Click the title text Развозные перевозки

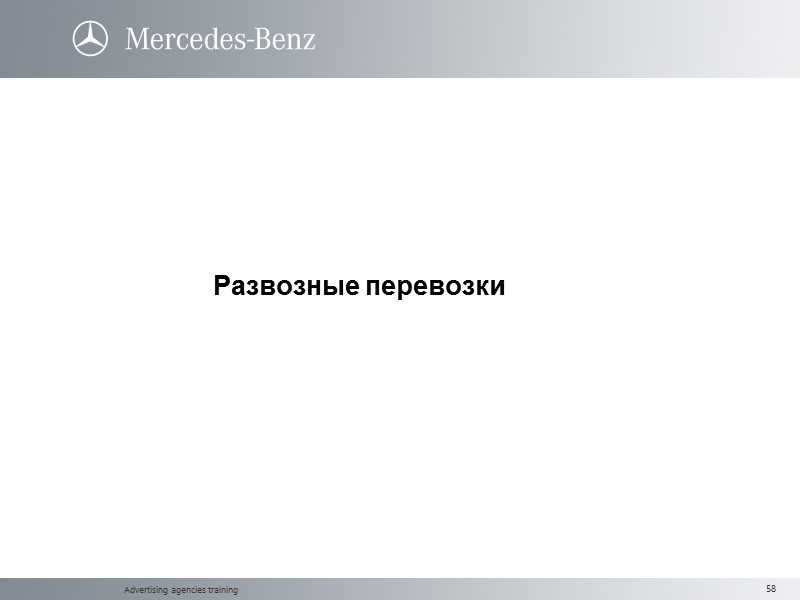[358, 287]
